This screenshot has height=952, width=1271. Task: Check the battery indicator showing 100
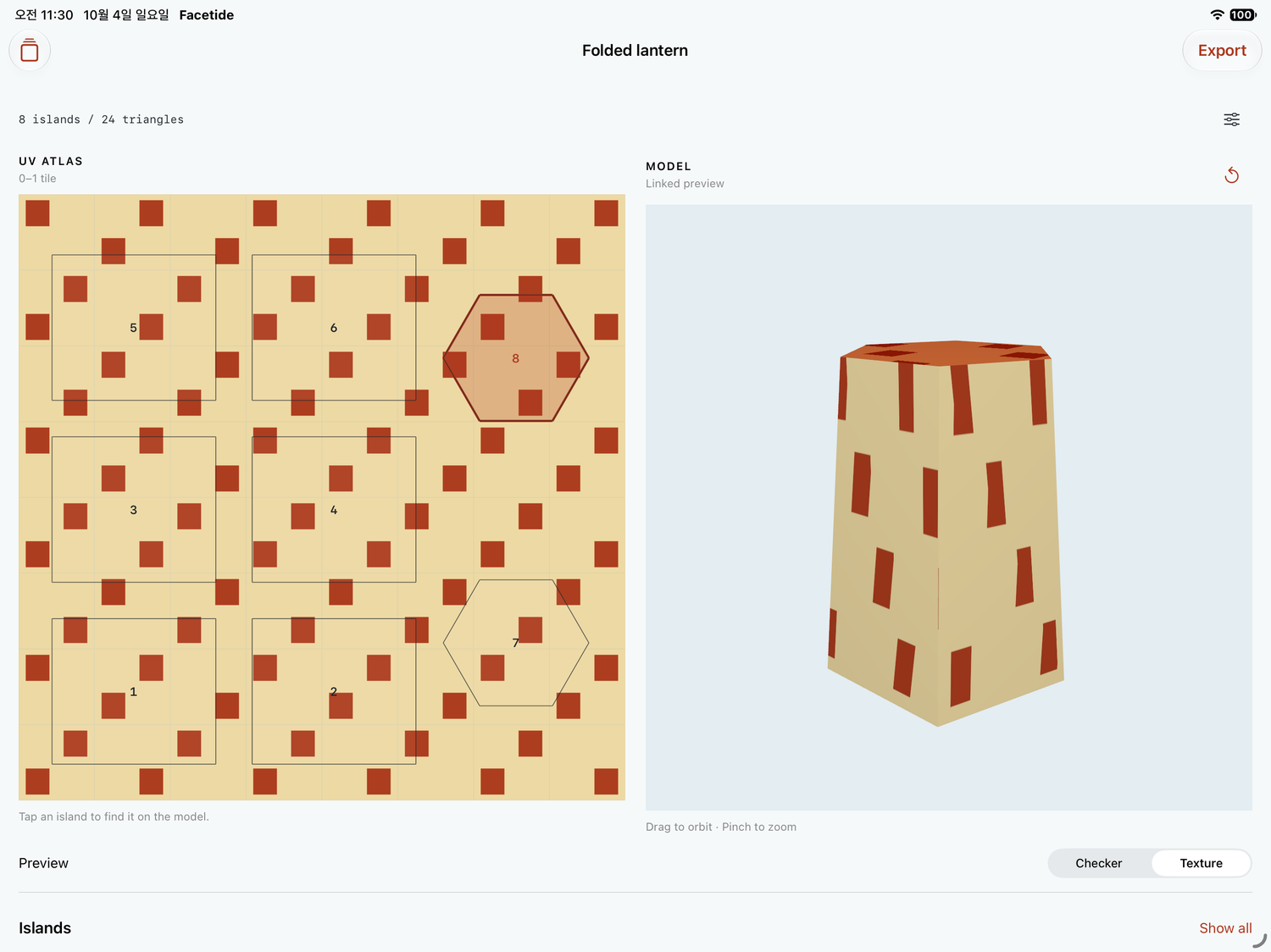click(x=1243, y=15)
